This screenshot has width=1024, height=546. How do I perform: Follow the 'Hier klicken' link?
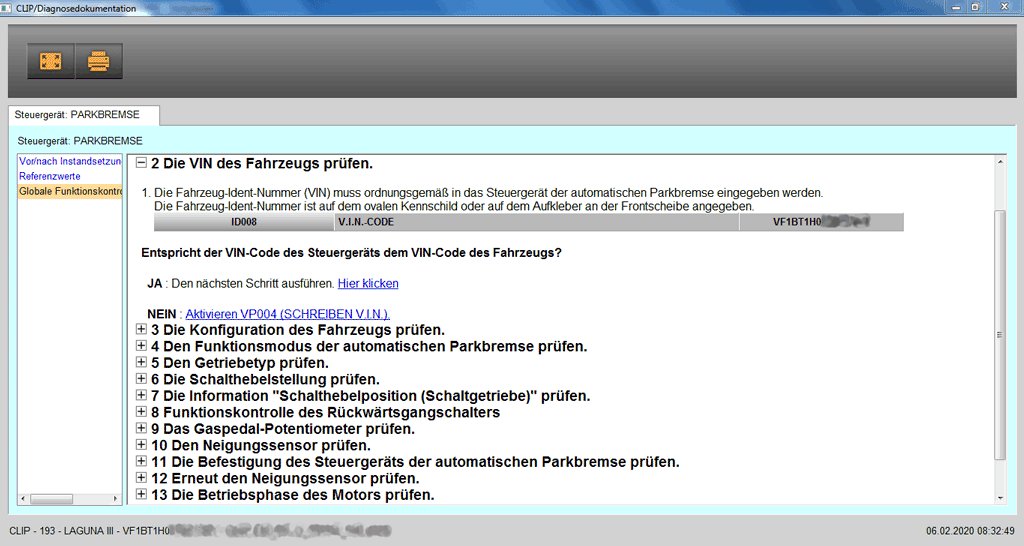point(367,284)
